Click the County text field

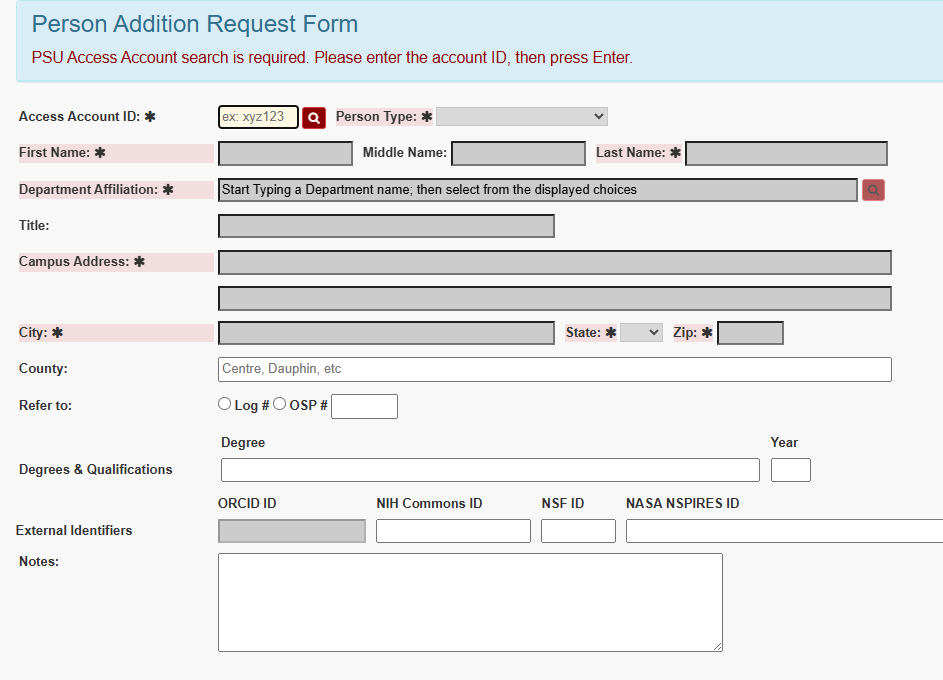[x=554, y=369]
